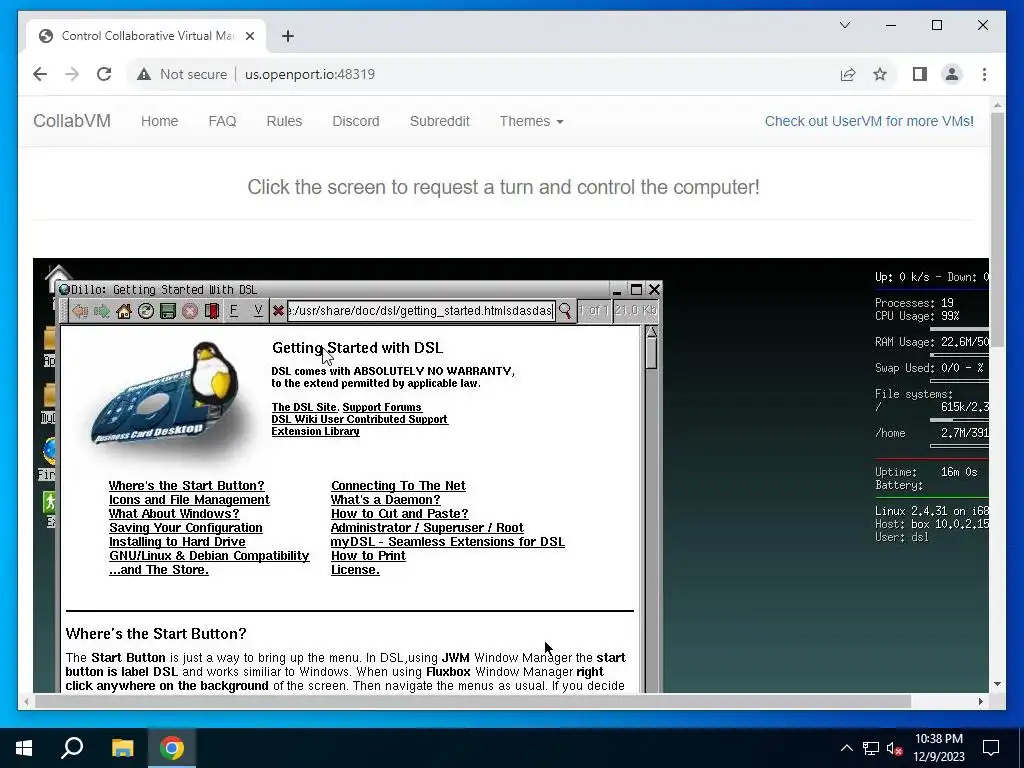The height and width of the screenshot is (768, 1024).
Task: Open The DSL Site link
Action: [304, 407]
